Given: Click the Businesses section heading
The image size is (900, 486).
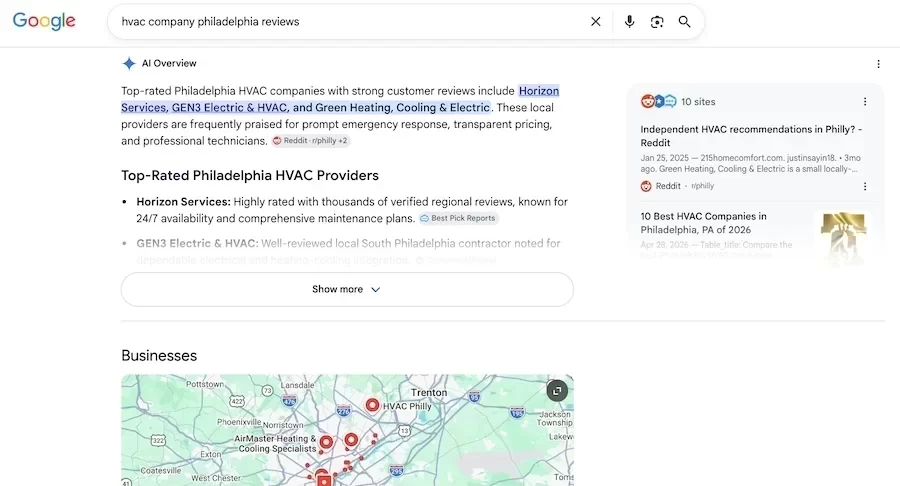Looking at the screenshot, I should pyautogui.click(x=159, y=356).
